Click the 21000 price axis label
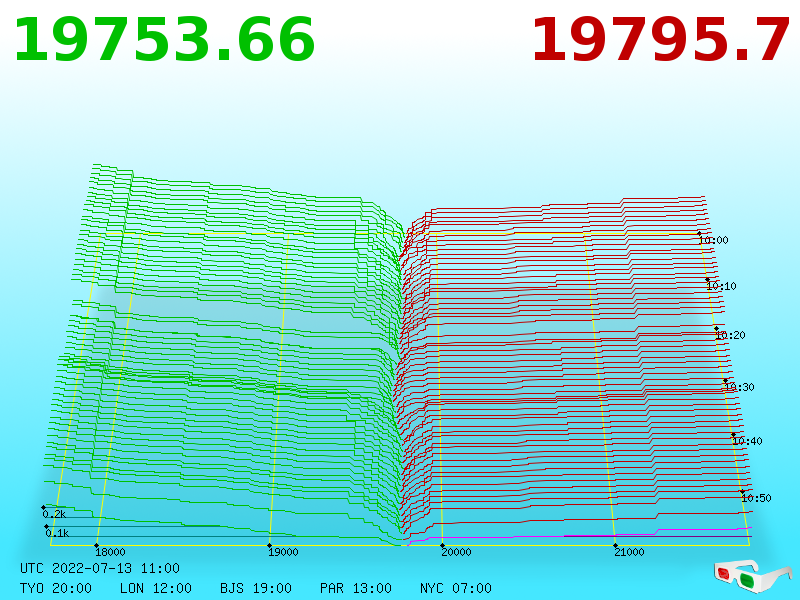Image resolution: width=800 pixels, height=600 pixels. tap(629, 552)
